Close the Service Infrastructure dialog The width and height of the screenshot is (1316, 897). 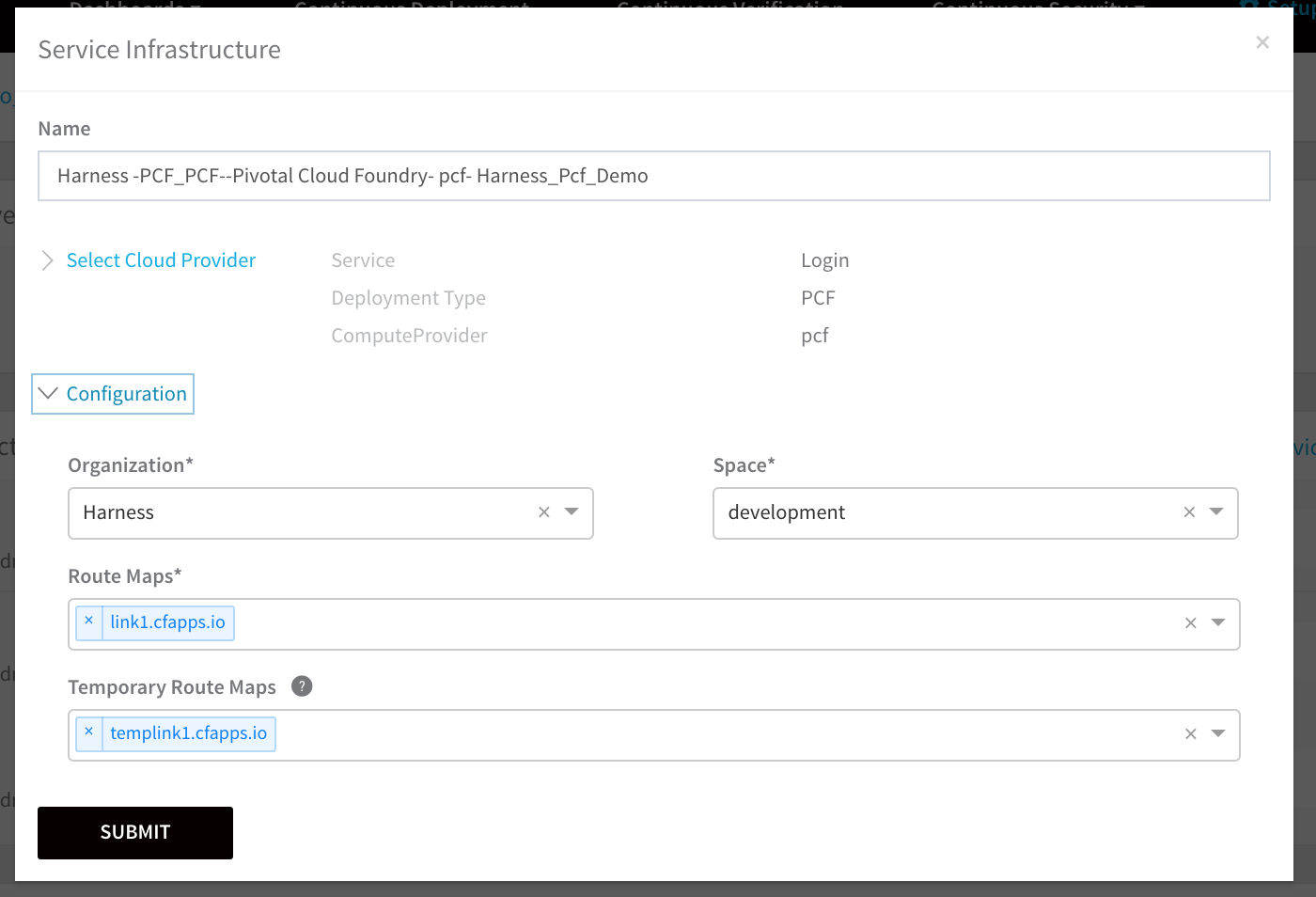[1262, 42]
